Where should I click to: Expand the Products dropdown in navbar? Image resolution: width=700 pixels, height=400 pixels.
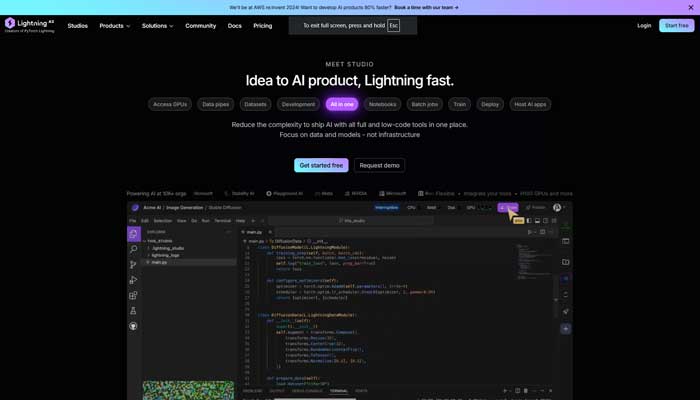tap(115, 26)
